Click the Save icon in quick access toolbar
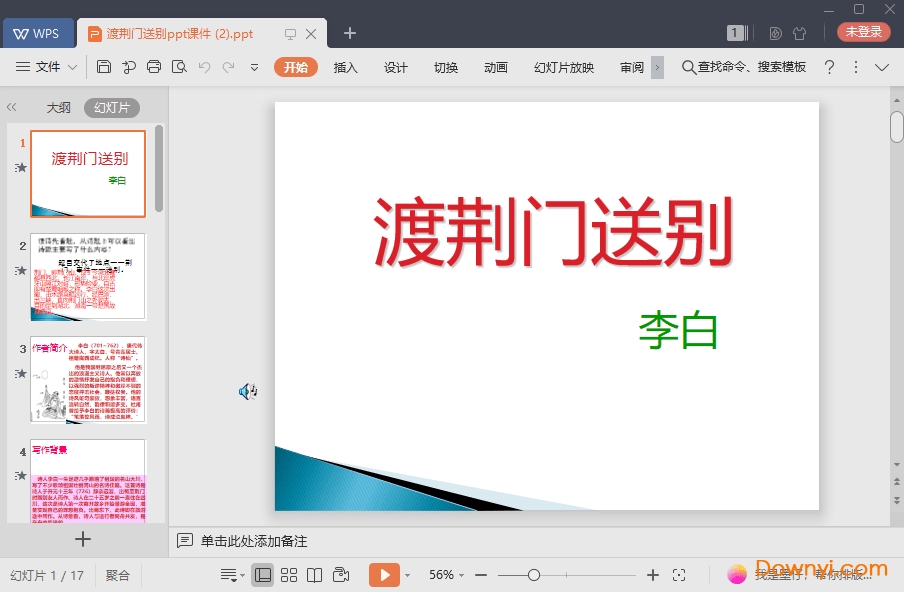The image size is (904, 592). pyautogui.click(x=104, y=67)
